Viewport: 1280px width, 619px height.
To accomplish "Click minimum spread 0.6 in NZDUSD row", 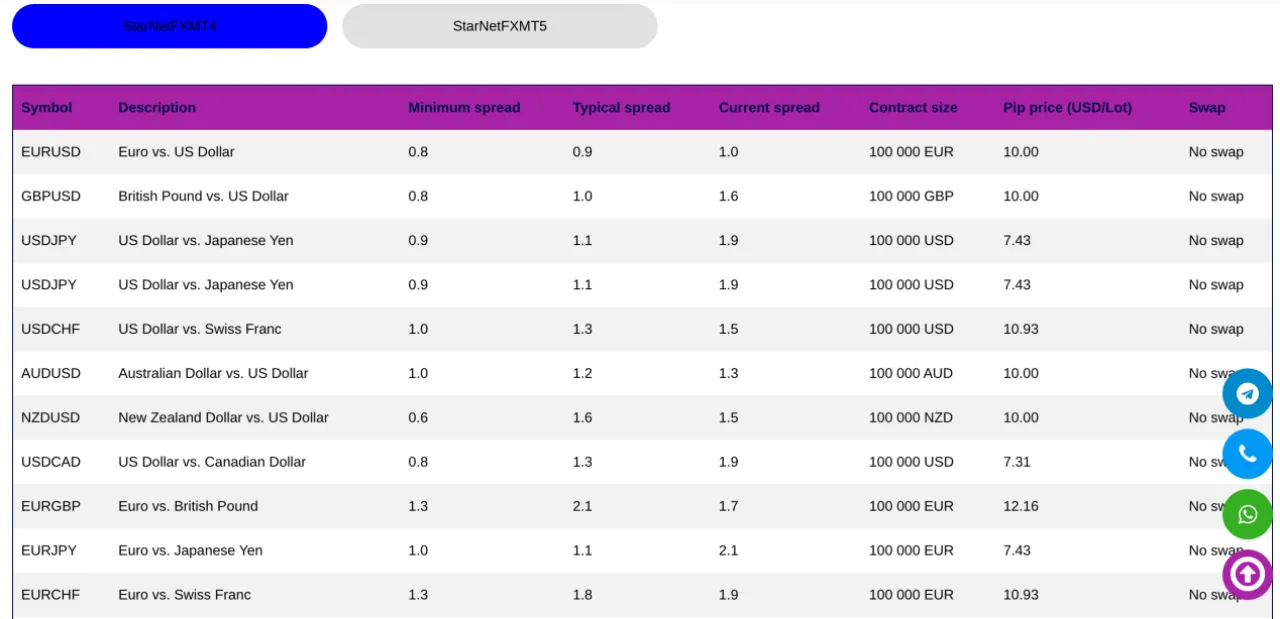I will pyautogui.click(x=418, y=417).
